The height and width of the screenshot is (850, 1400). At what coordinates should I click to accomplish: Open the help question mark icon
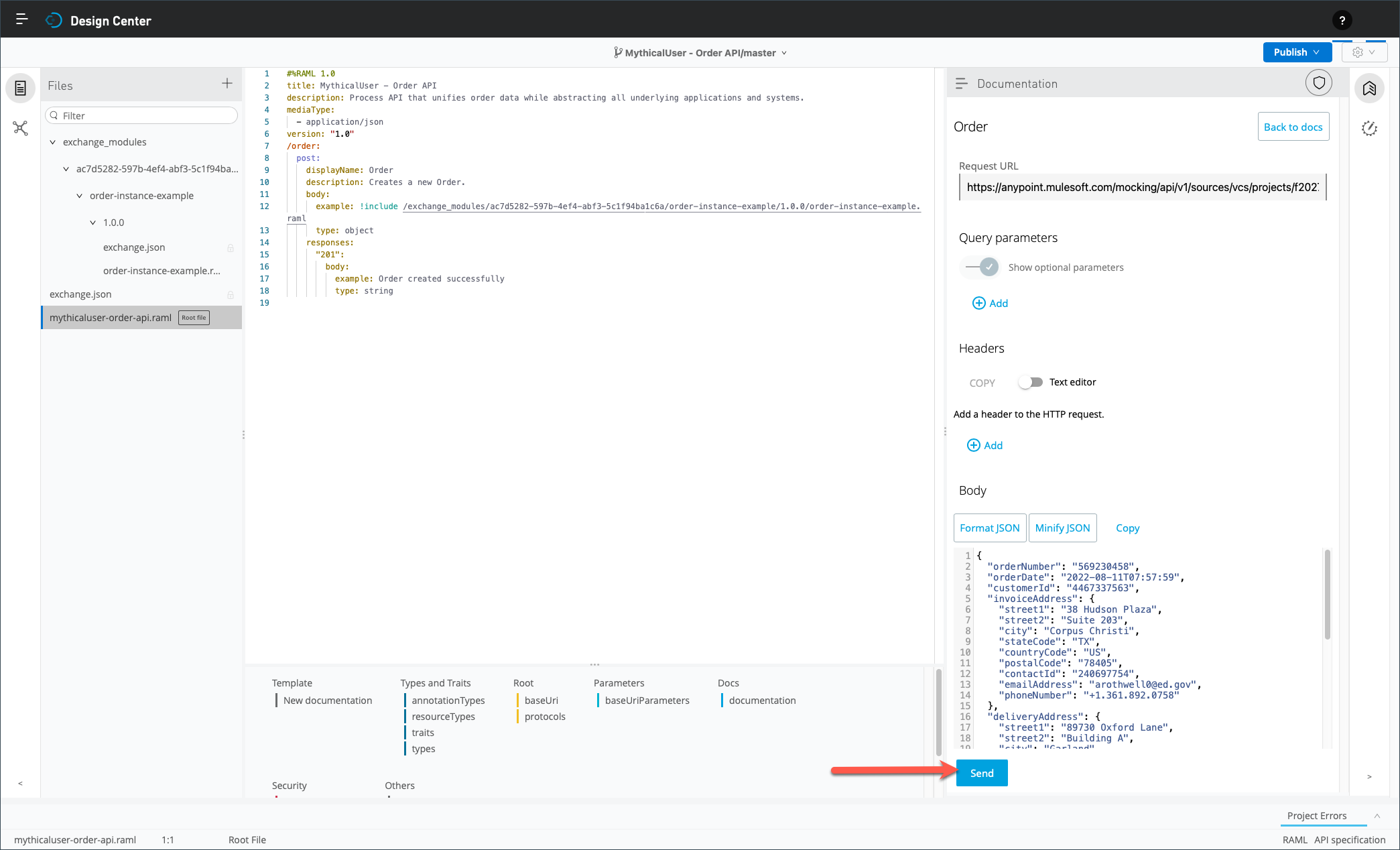[x=1342, y=21]
